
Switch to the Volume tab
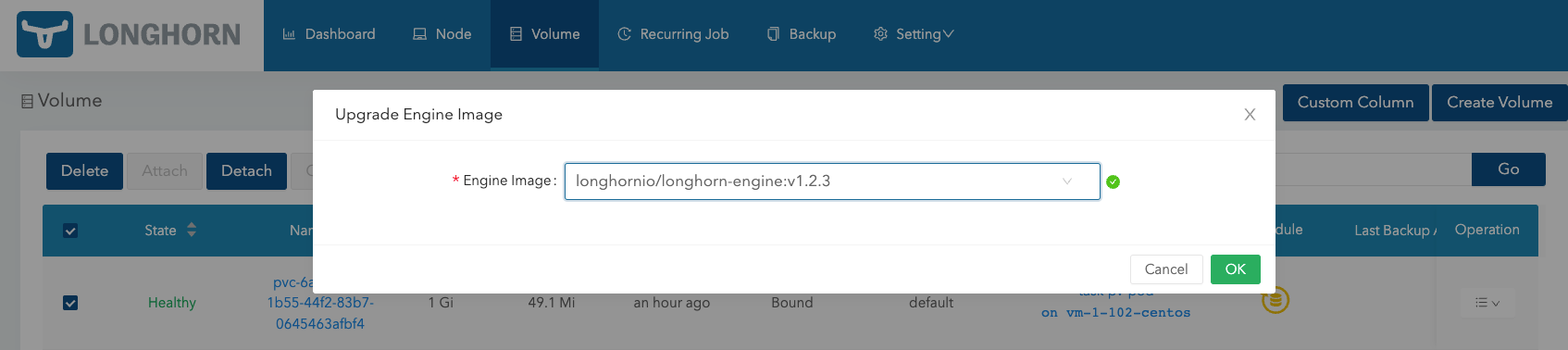point(544,34)
